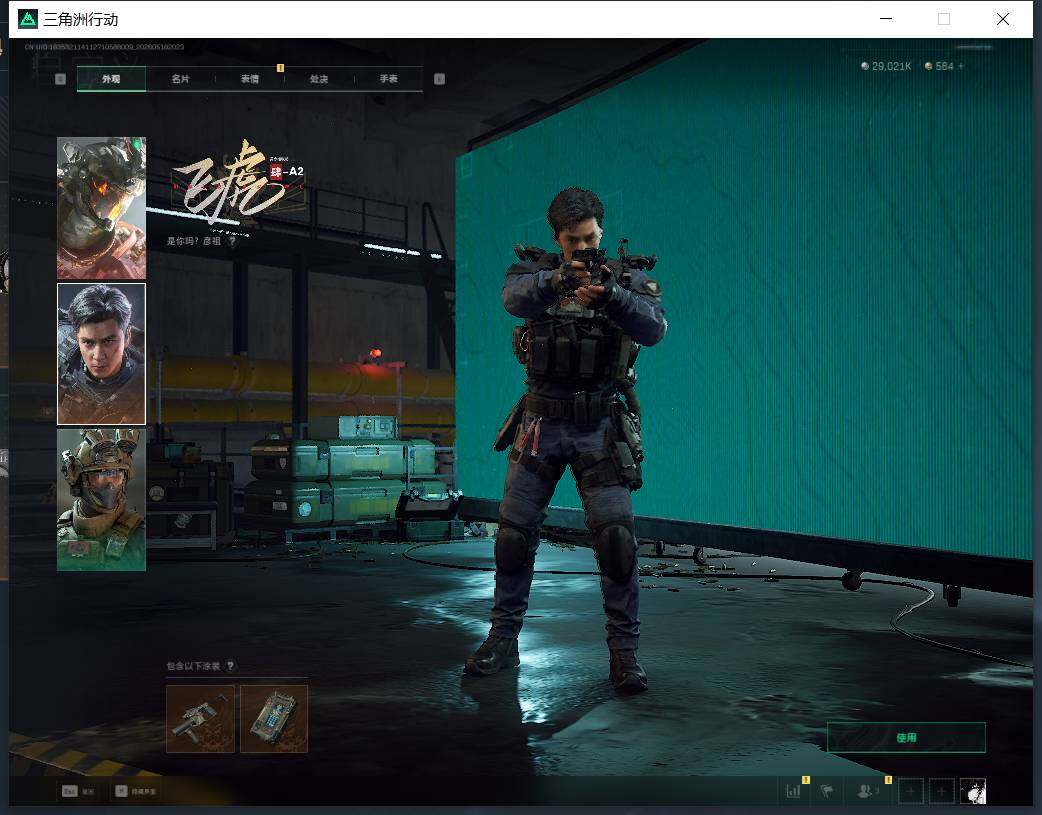The image size is (1042, 815).
Task: Minimize the 三角洲行动 window
Action: click(x=886, y=19)
